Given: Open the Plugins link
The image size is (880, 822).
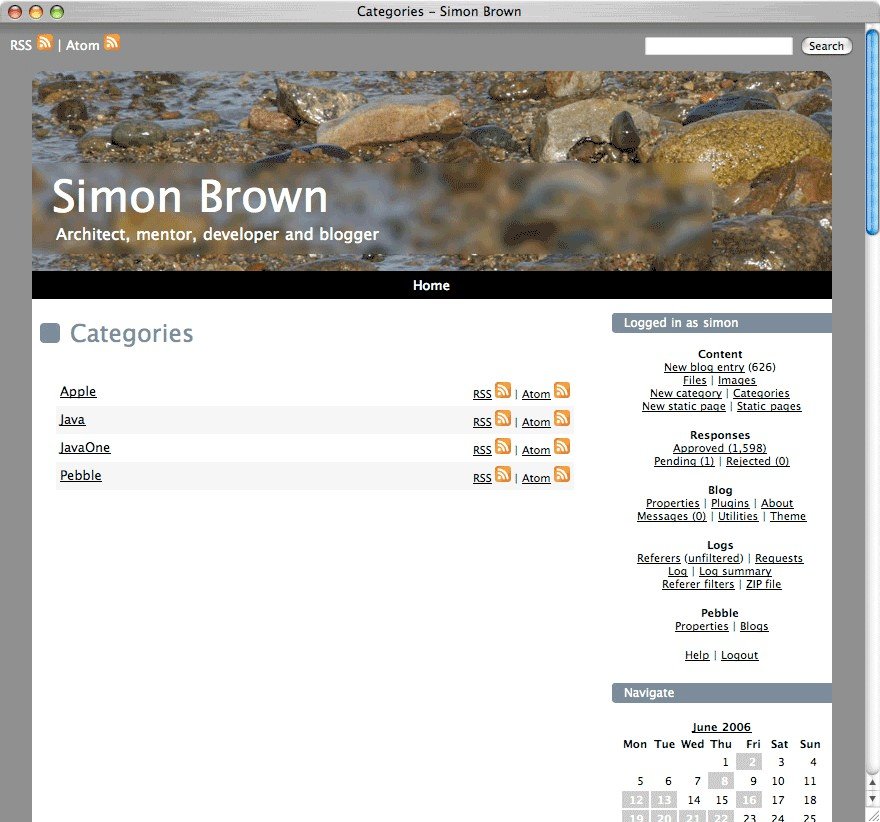Looking at the screenshot, I should 730,503.
